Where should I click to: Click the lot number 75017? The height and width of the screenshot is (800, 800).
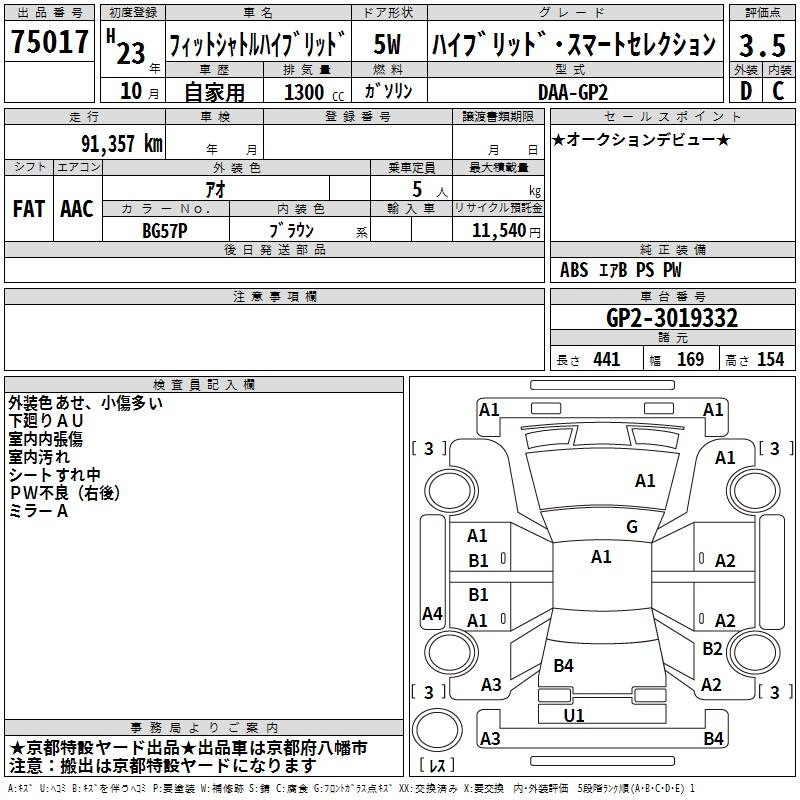coord(49,42)
